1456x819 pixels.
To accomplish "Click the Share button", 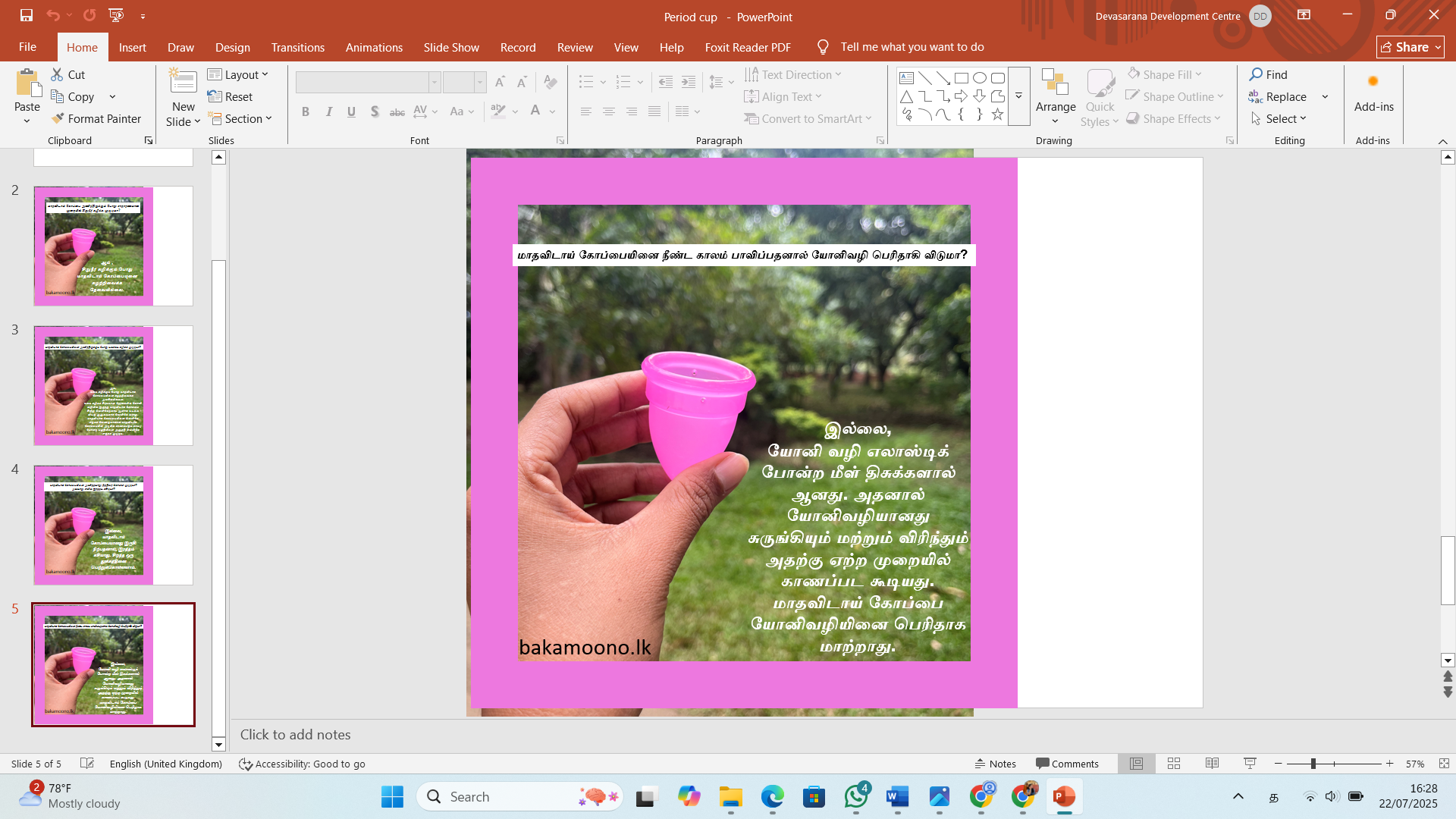I will (1410, 47).
